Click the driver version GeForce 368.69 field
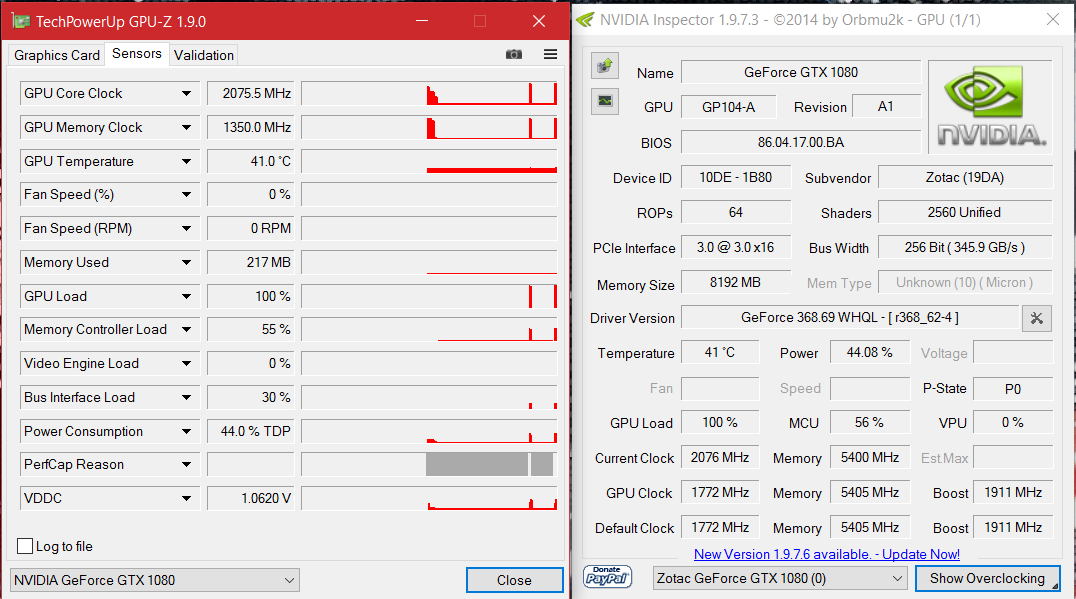Viewport: 1076px width, 599px height. [850, 318]
